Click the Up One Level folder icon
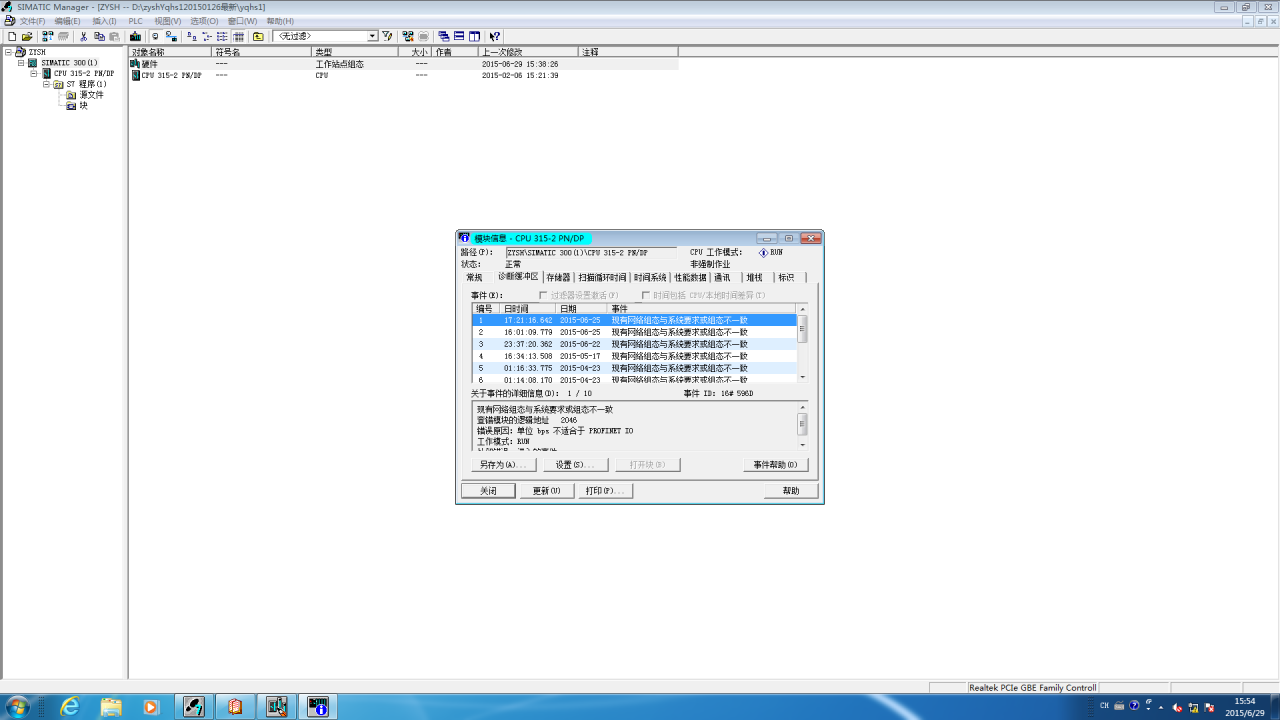Image resolution: width=1280 pixels, height=720 pixels. click(x=258, y=36)
